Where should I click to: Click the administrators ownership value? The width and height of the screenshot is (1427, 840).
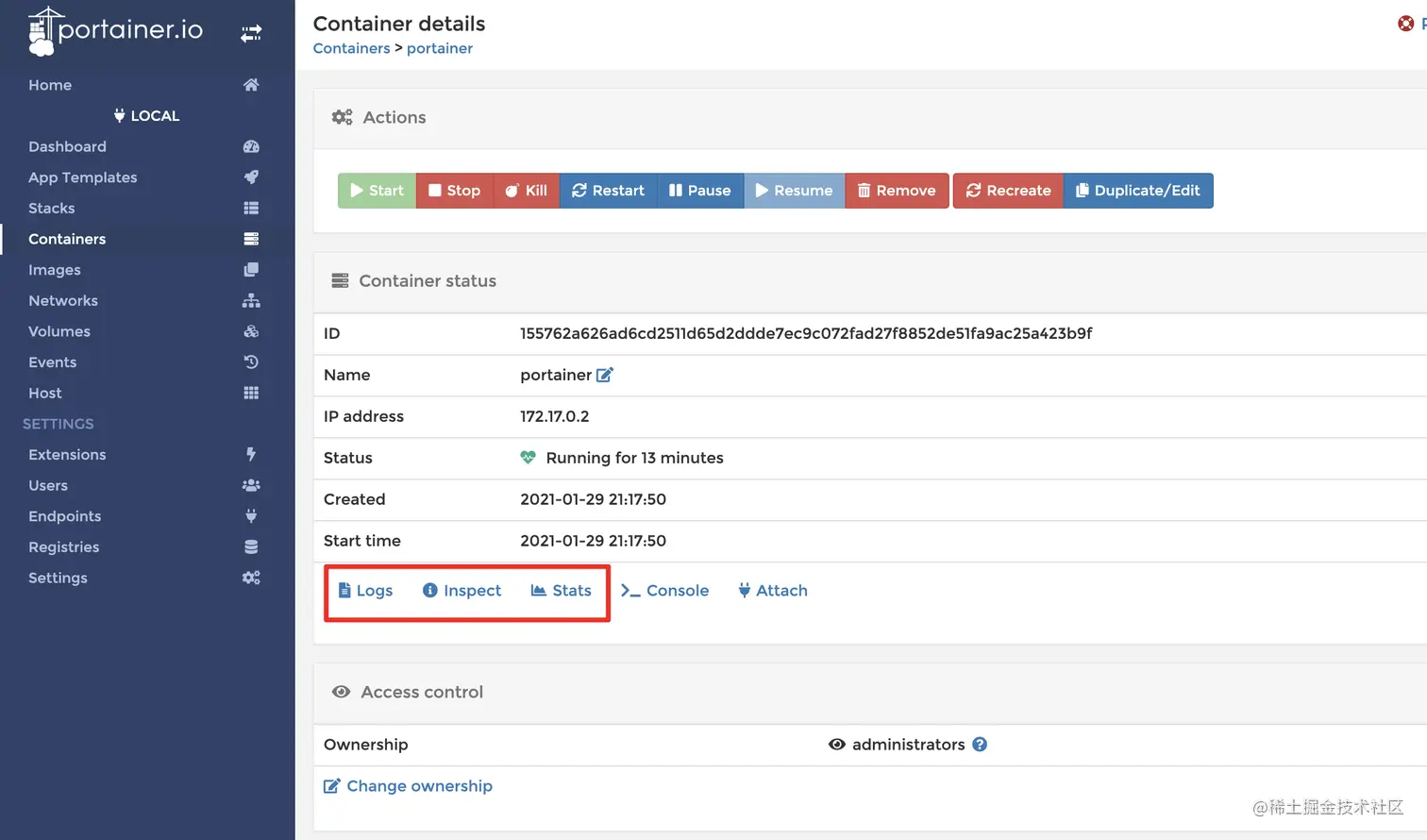pos(909,745)
